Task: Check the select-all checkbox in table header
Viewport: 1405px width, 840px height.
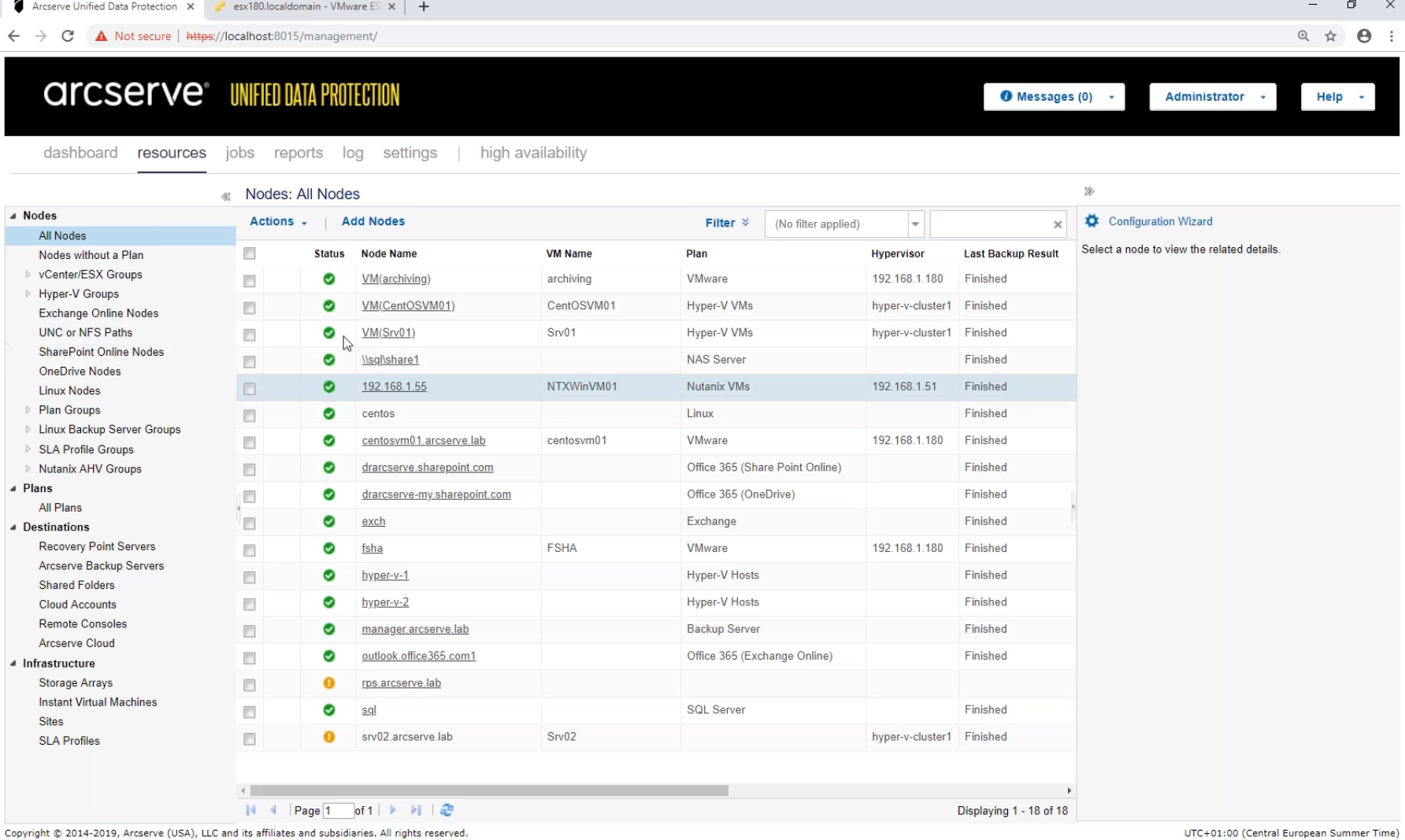Action: (250, 253)
